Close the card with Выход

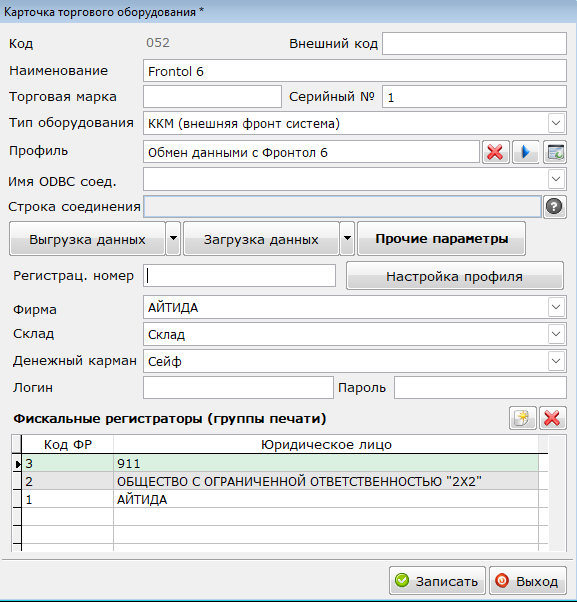528,580
